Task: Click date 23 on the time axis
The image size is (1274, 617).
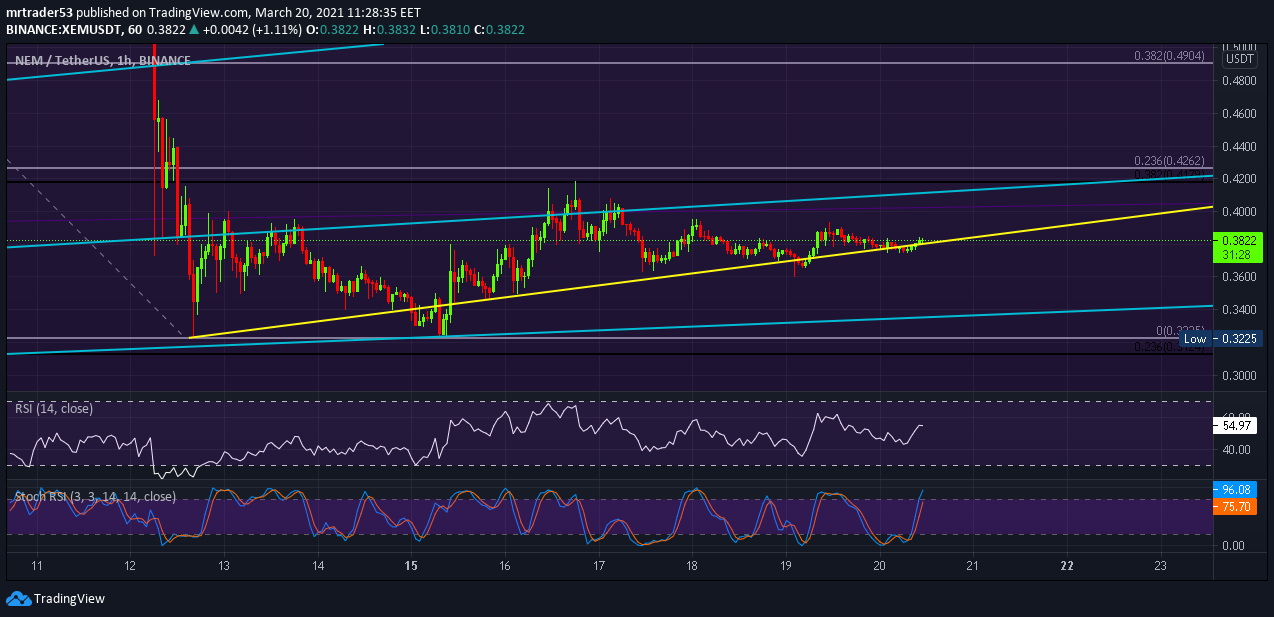Action: pyautogui.click(x=1160, y=565)
